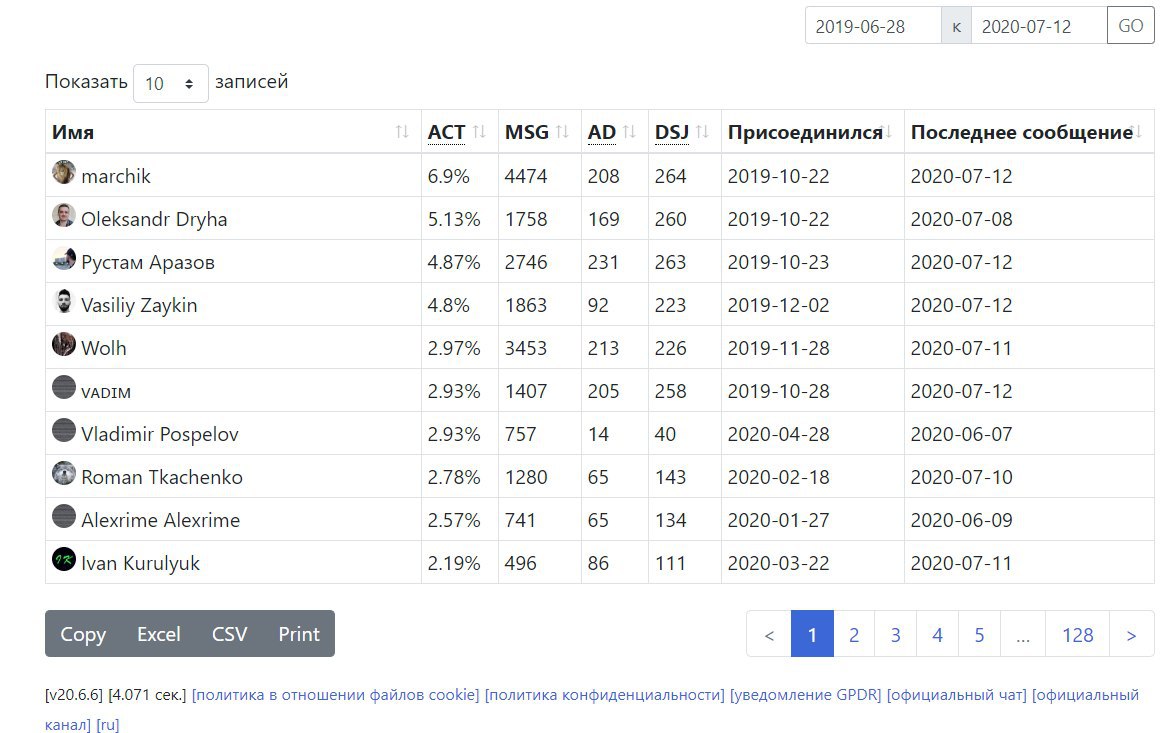Screen dimensions: 1174x733
Task: Open политика в отношении файлов cookie link
Action: coord(335,695)
